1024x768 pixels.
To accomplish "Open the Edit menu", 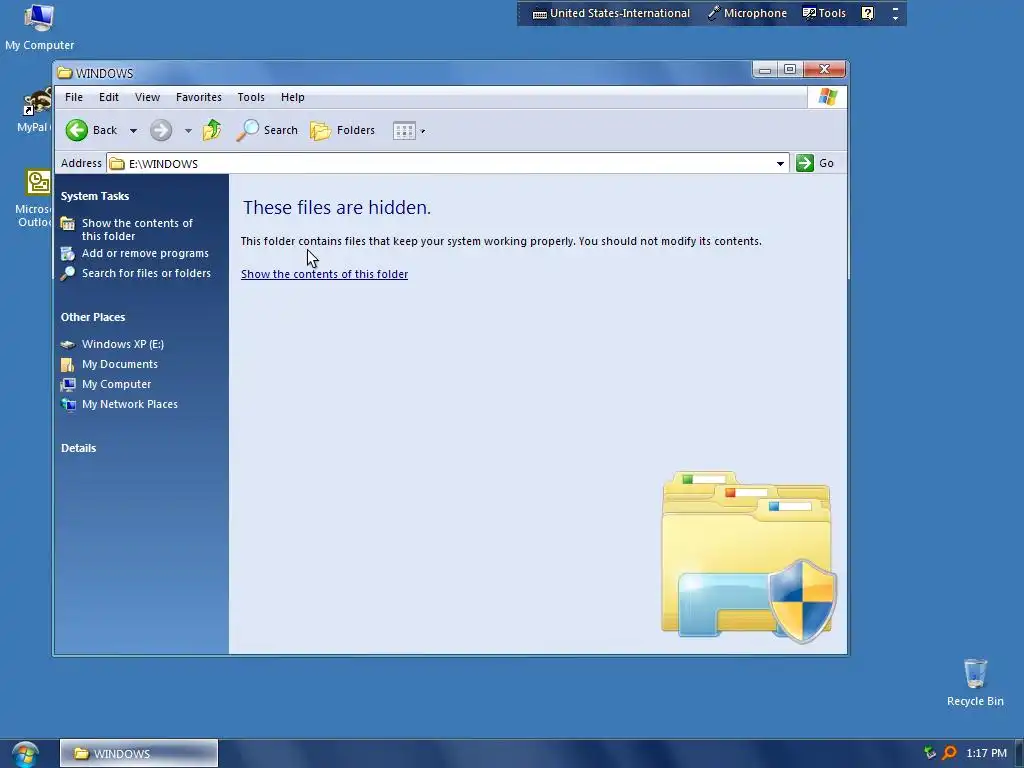I will (108, 97).
